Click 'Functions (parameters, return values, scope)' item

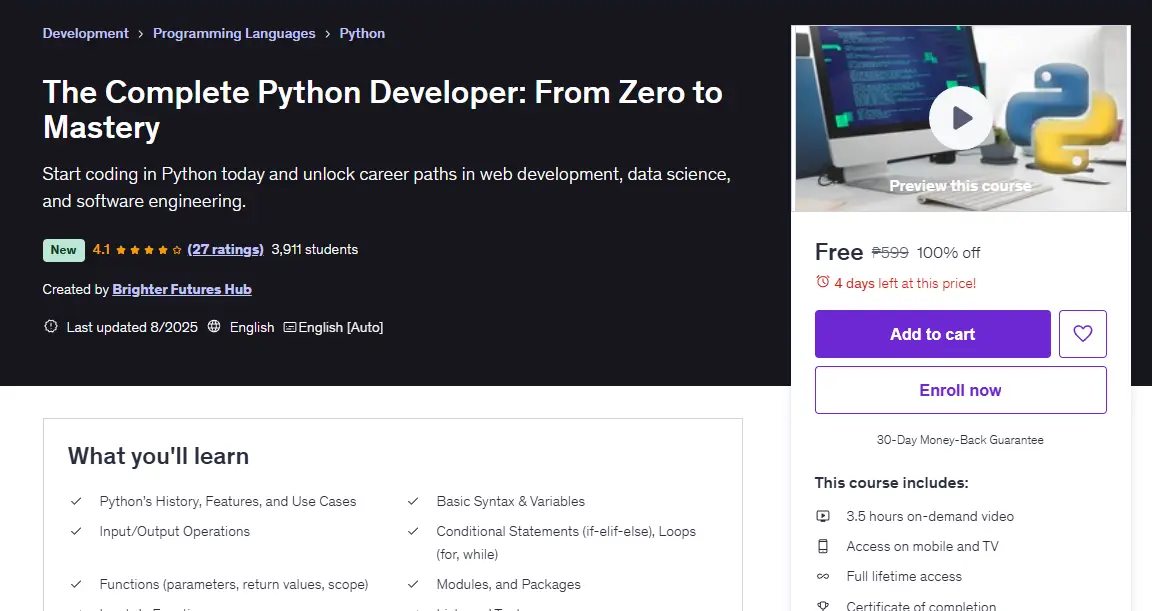(234, 585)
